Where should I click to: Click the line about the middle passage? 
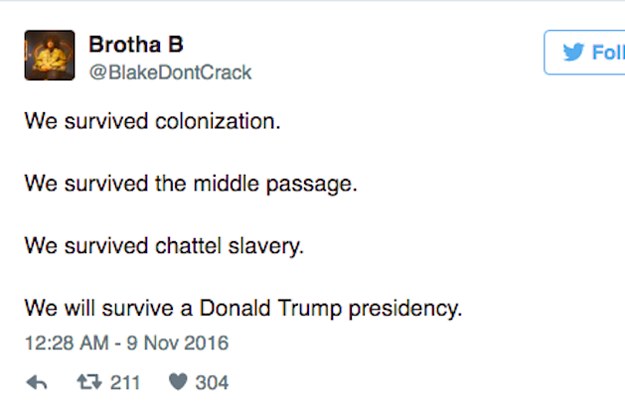(191, 185)
